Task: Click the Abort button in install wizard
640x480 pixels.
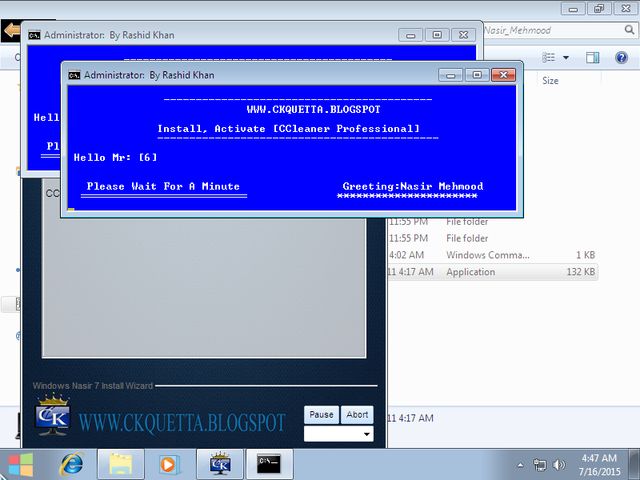Action: tap(357, 415)
